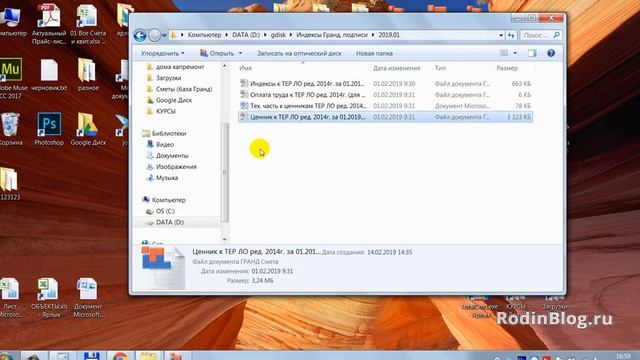Open the OS (C:) drive
The width and height of the screenshot is (640, 360).
[165, 211]
